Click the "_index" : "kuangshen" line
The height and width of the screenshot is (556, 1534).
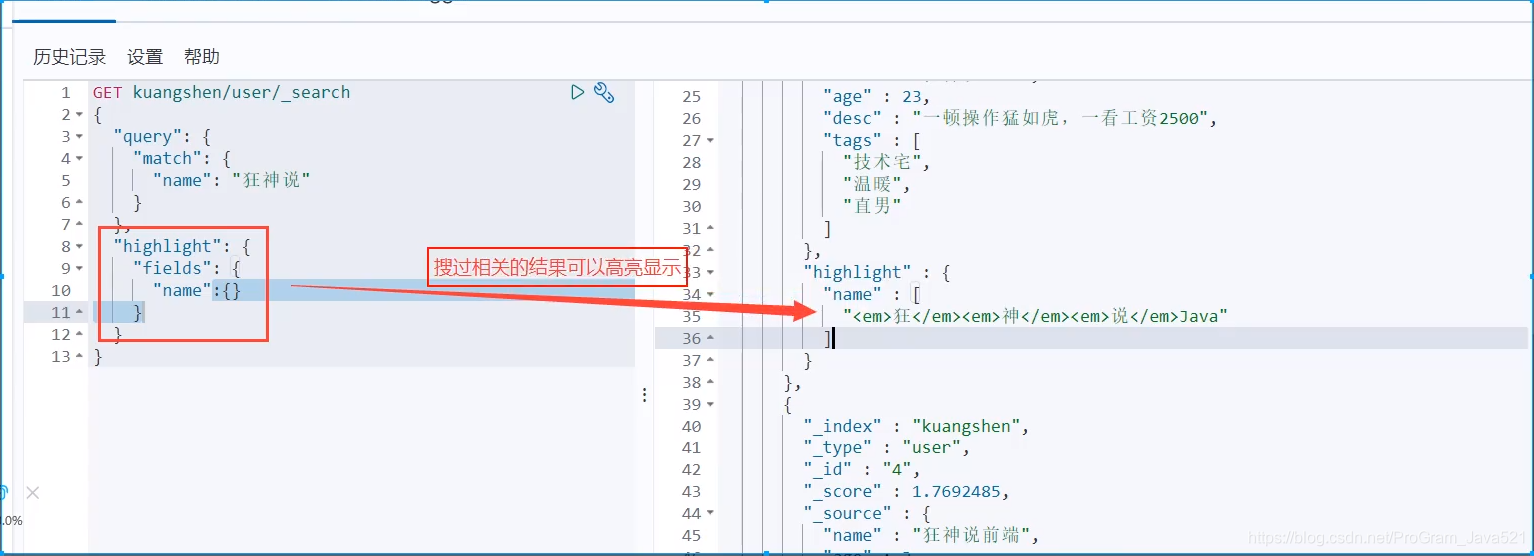pyautogui.click(x=917, y=426)
